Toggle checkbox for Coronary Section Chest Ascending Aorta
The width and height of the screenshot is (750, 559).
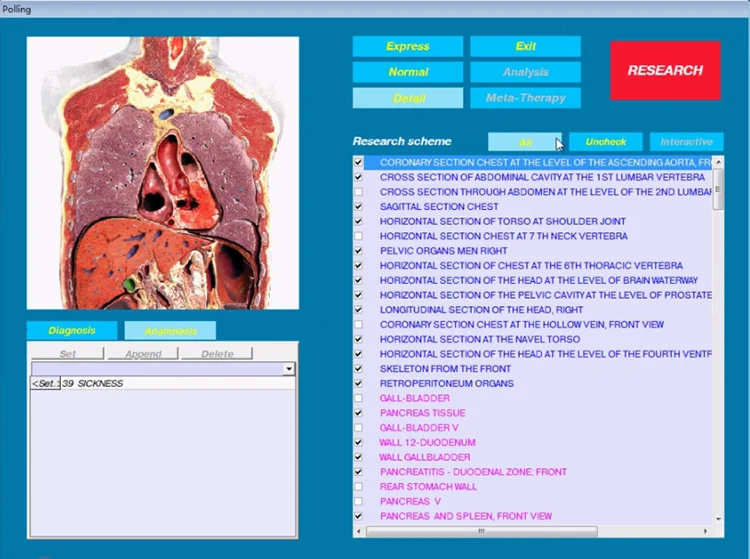coord(358,163)
